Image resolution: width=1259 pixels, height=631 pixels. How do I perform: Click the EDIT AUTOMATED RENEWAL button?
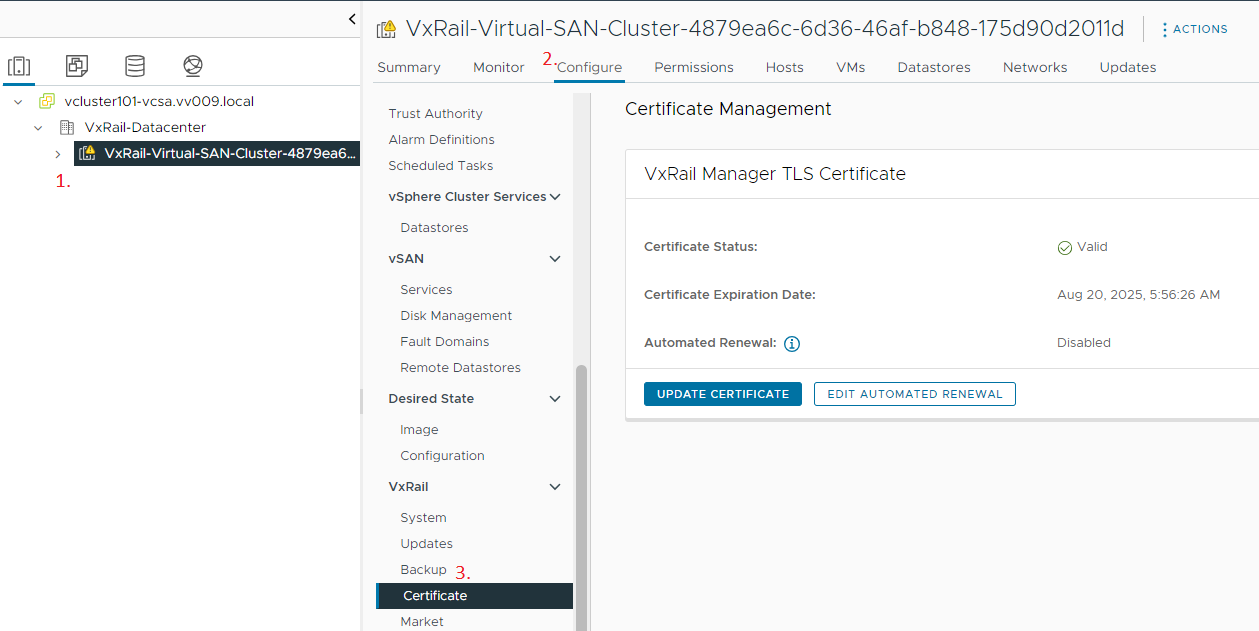coord(913,394)
